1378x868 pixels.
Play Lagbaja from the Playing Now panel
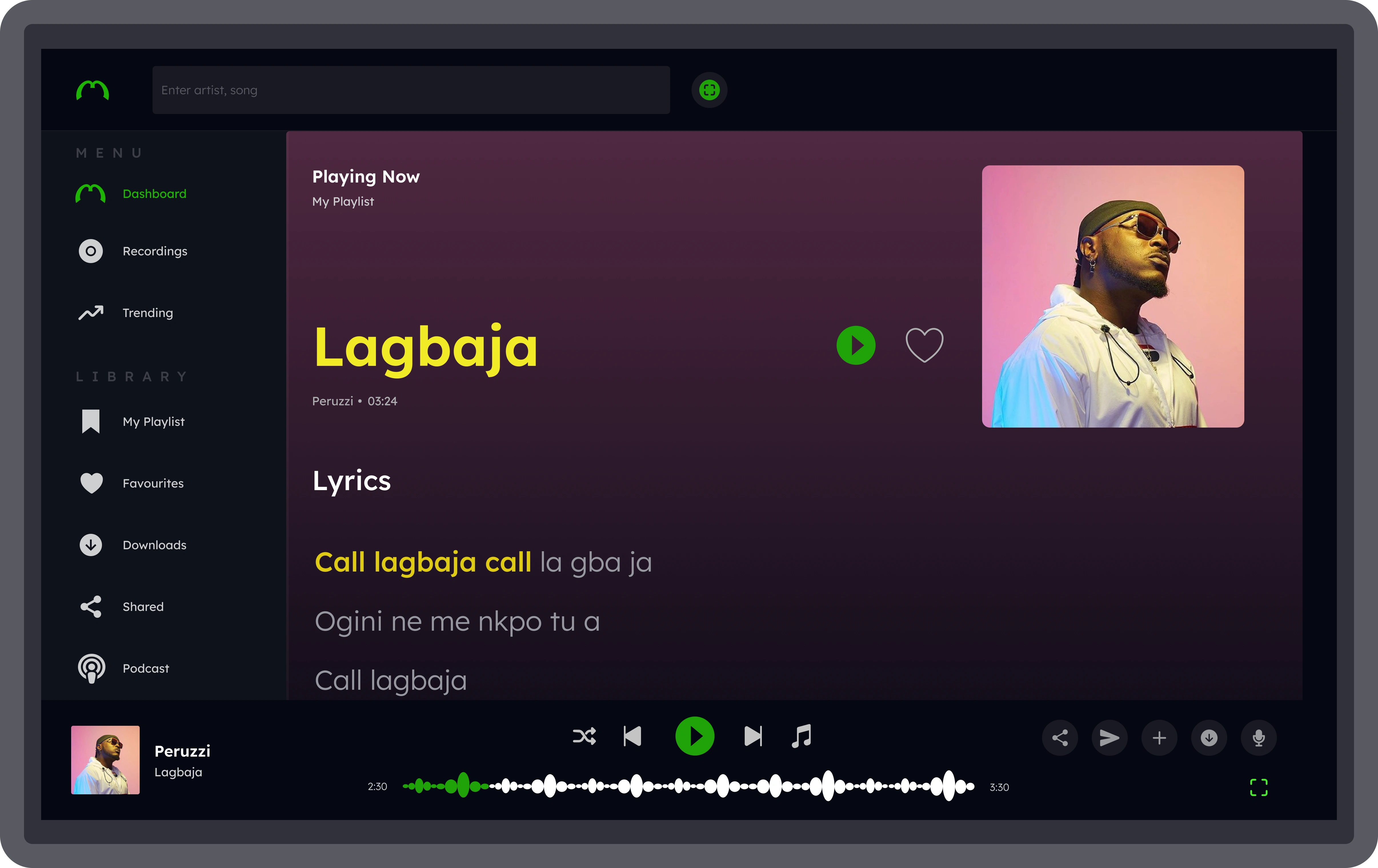click(x=856, y=345)
